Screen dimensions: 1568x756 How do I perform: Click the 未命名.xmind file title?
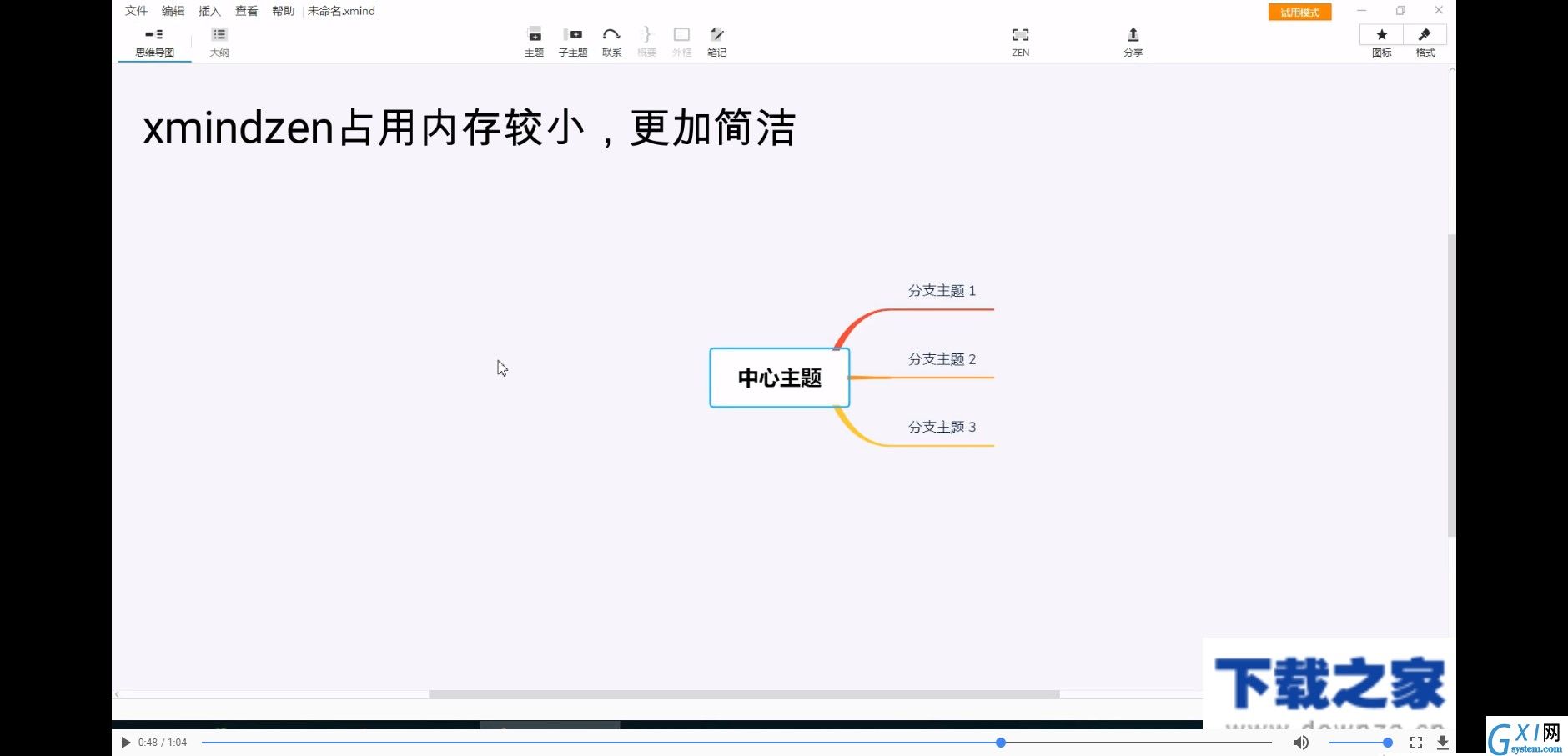pyautogui.click(x=341, y=11)
